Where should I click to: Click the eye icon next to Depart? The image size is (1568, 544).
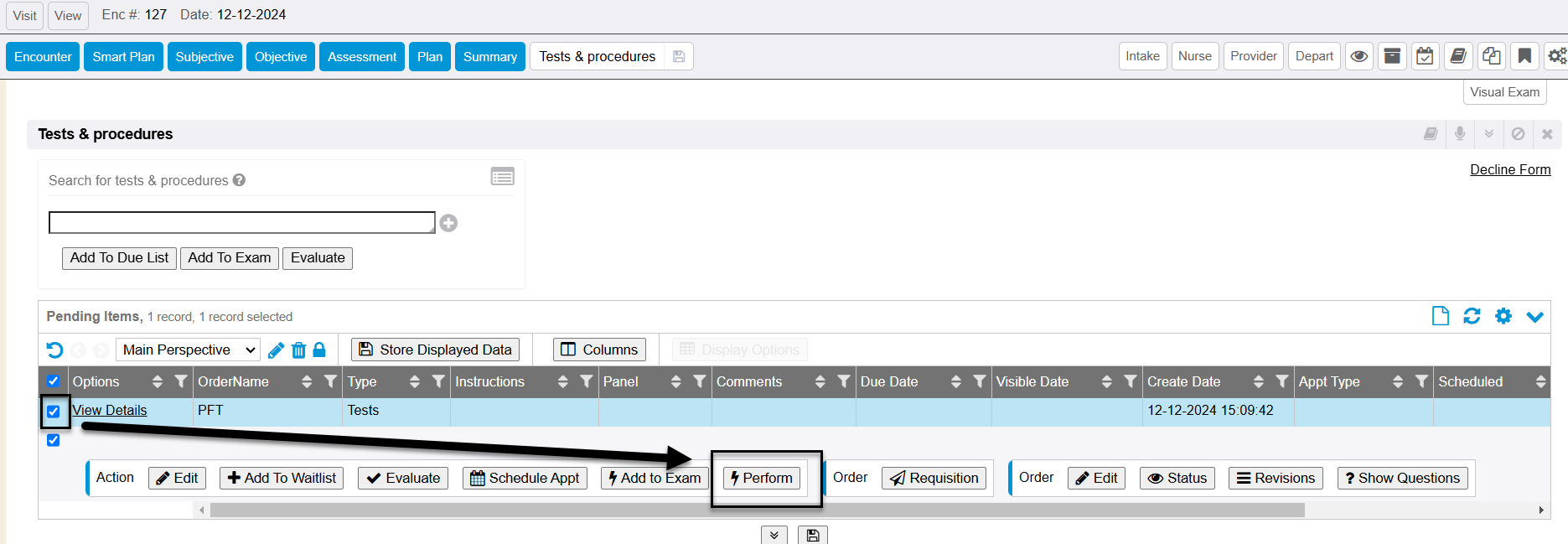click(x=1359, y=56)
